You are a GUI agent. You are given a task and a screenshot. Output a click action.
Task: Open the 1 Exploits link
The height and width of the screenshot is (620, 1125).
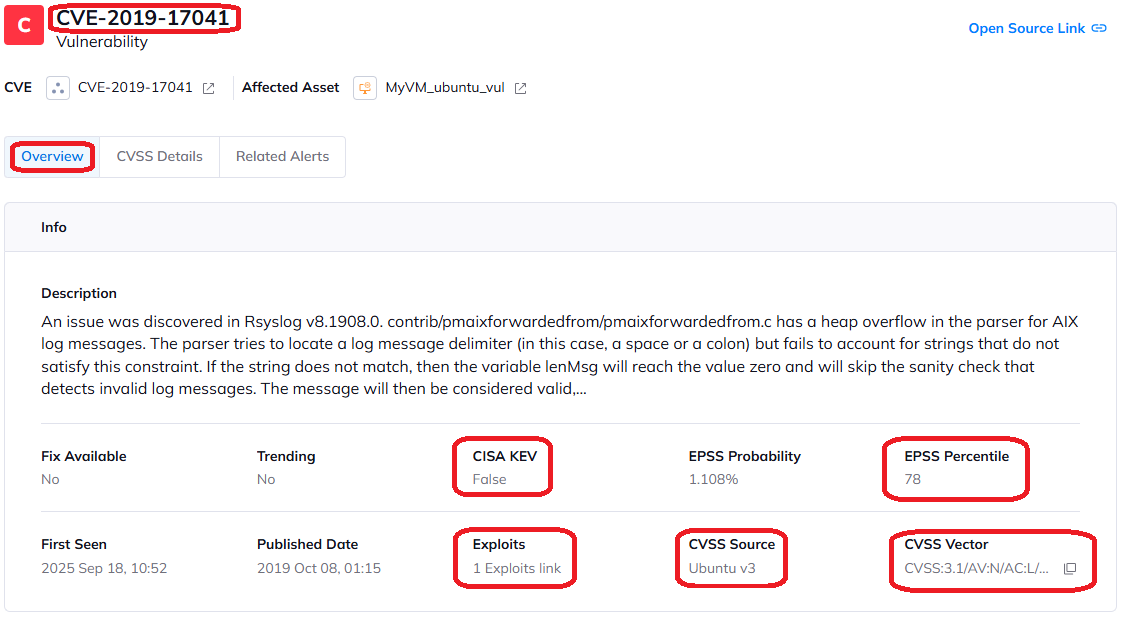517,568
